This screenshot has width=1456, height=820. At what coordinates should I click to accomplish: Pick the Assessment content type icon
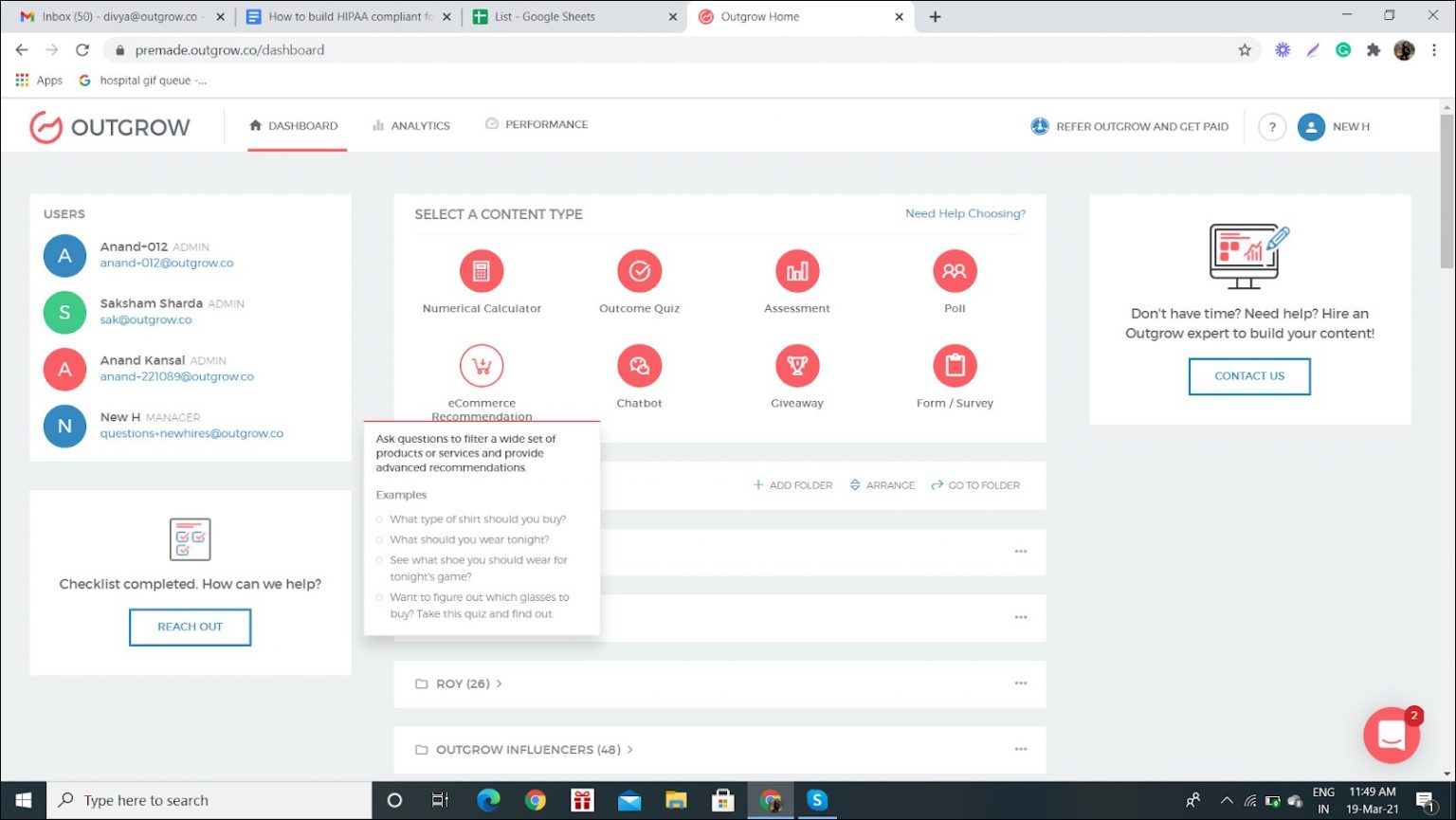pyautogui.click(x=797, y=271)
